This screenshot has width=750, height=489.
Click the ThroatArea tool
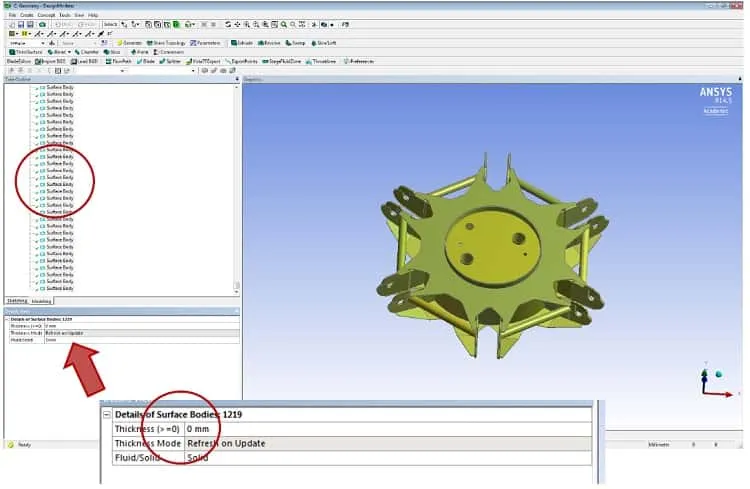pos(321,61)
